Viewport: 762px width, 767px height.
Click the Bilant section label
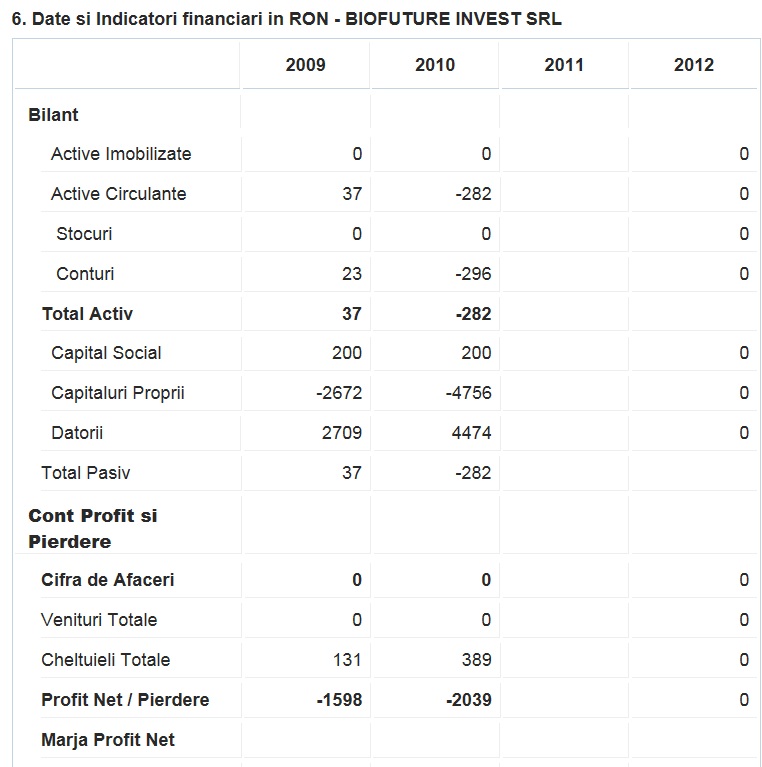(54, 115)
